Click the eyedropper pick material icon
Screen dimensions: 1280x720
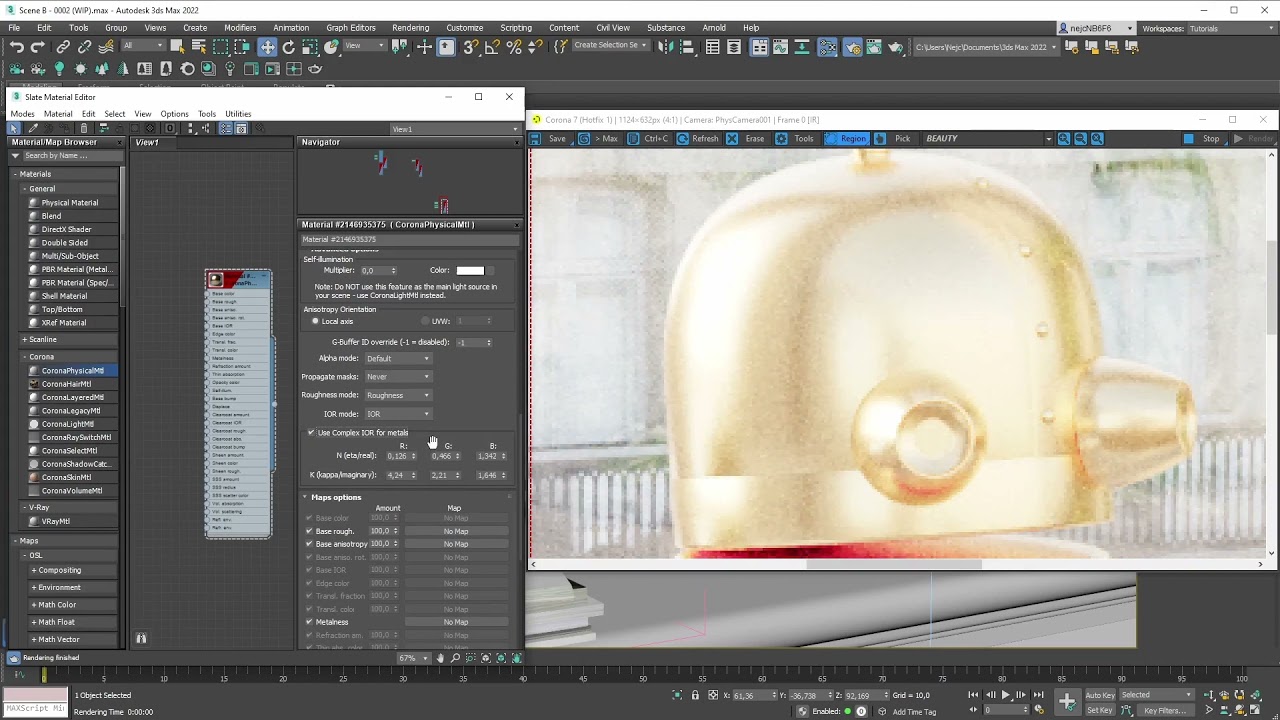(x=32, y=128)
